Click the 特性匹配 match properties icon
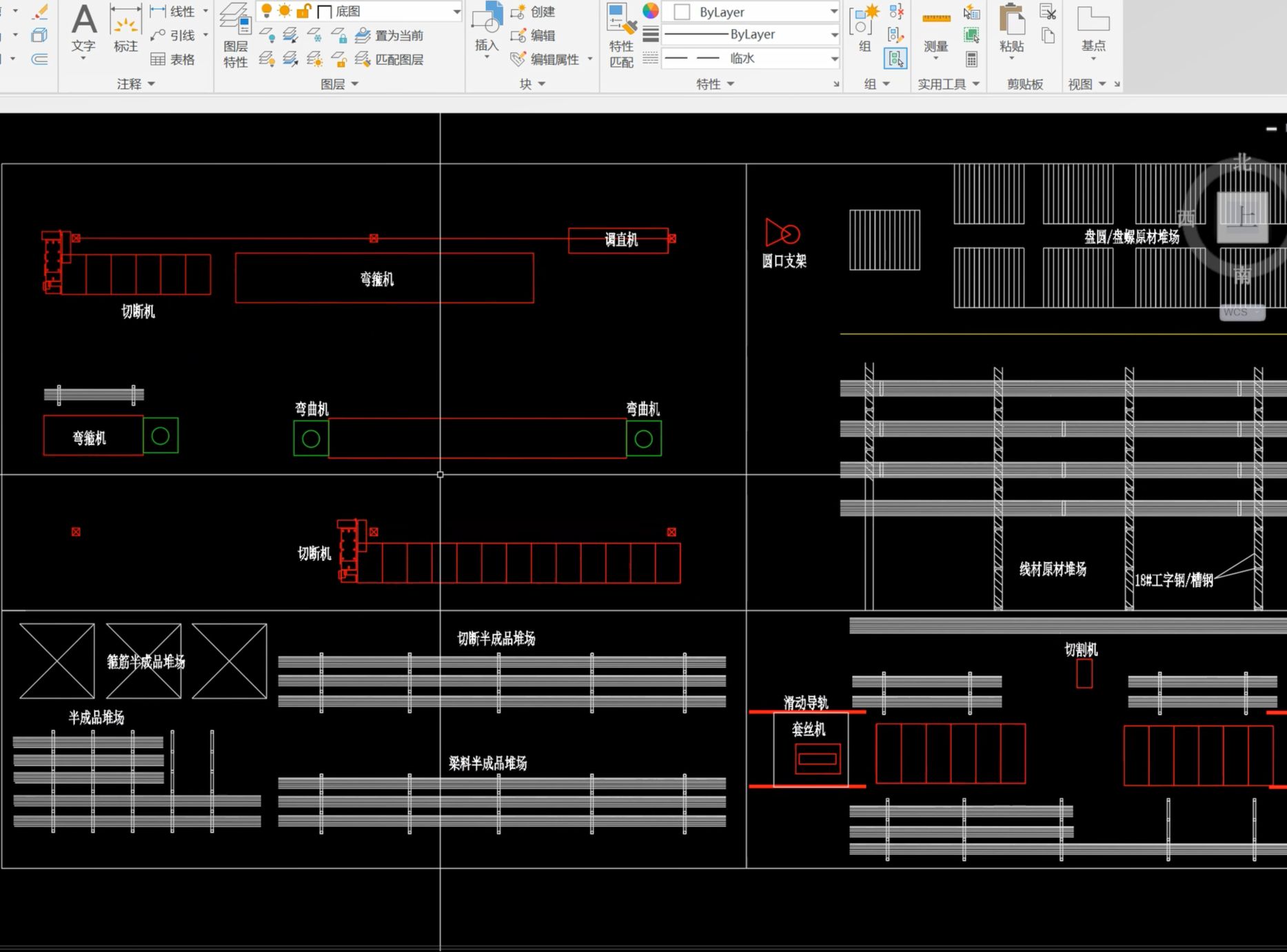Viewport: 1287px width, 952px height. (621, 36)
